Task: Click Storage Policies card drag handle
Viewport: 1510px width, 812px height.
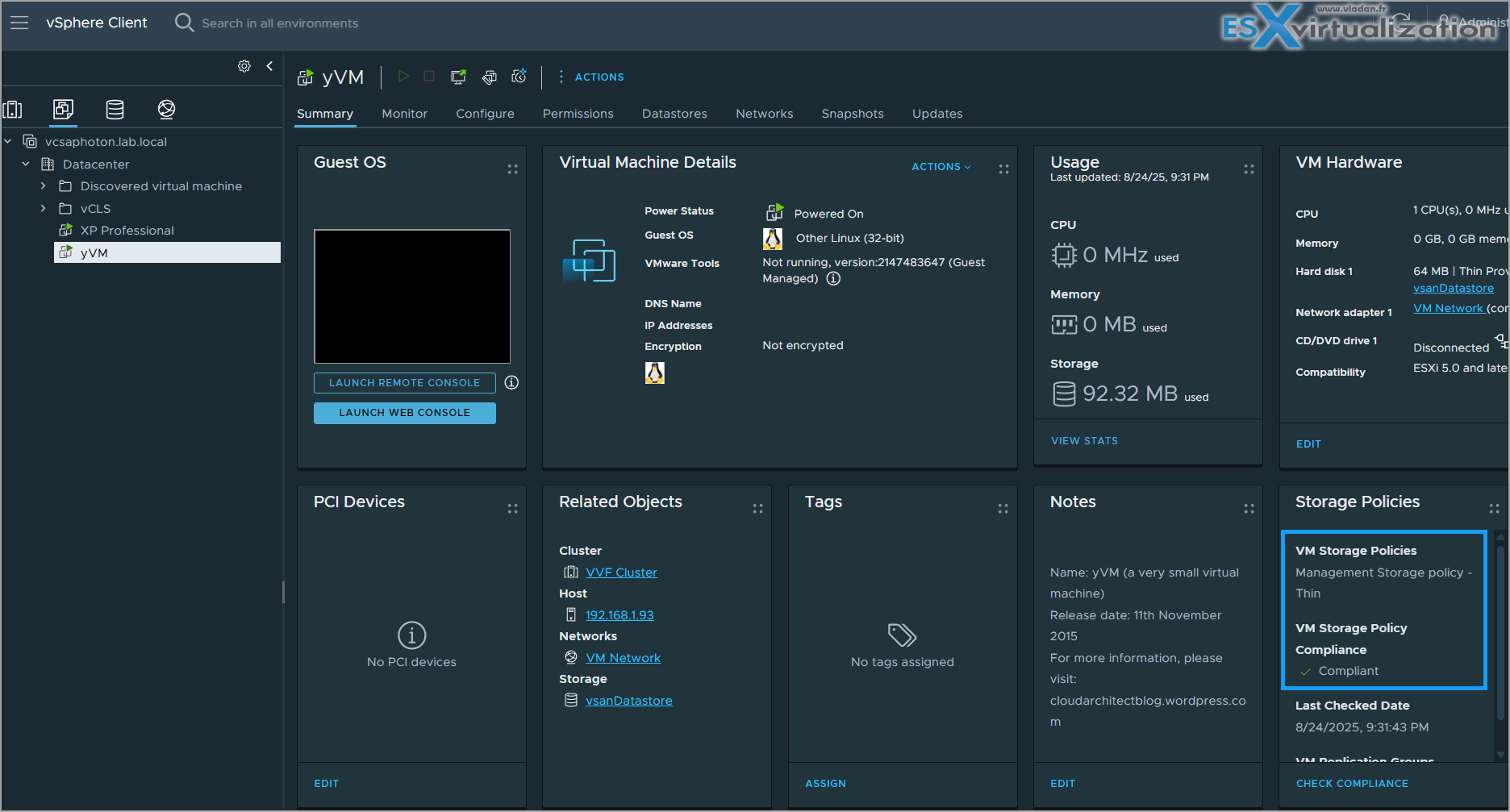Action: [x=1494, y=509]
